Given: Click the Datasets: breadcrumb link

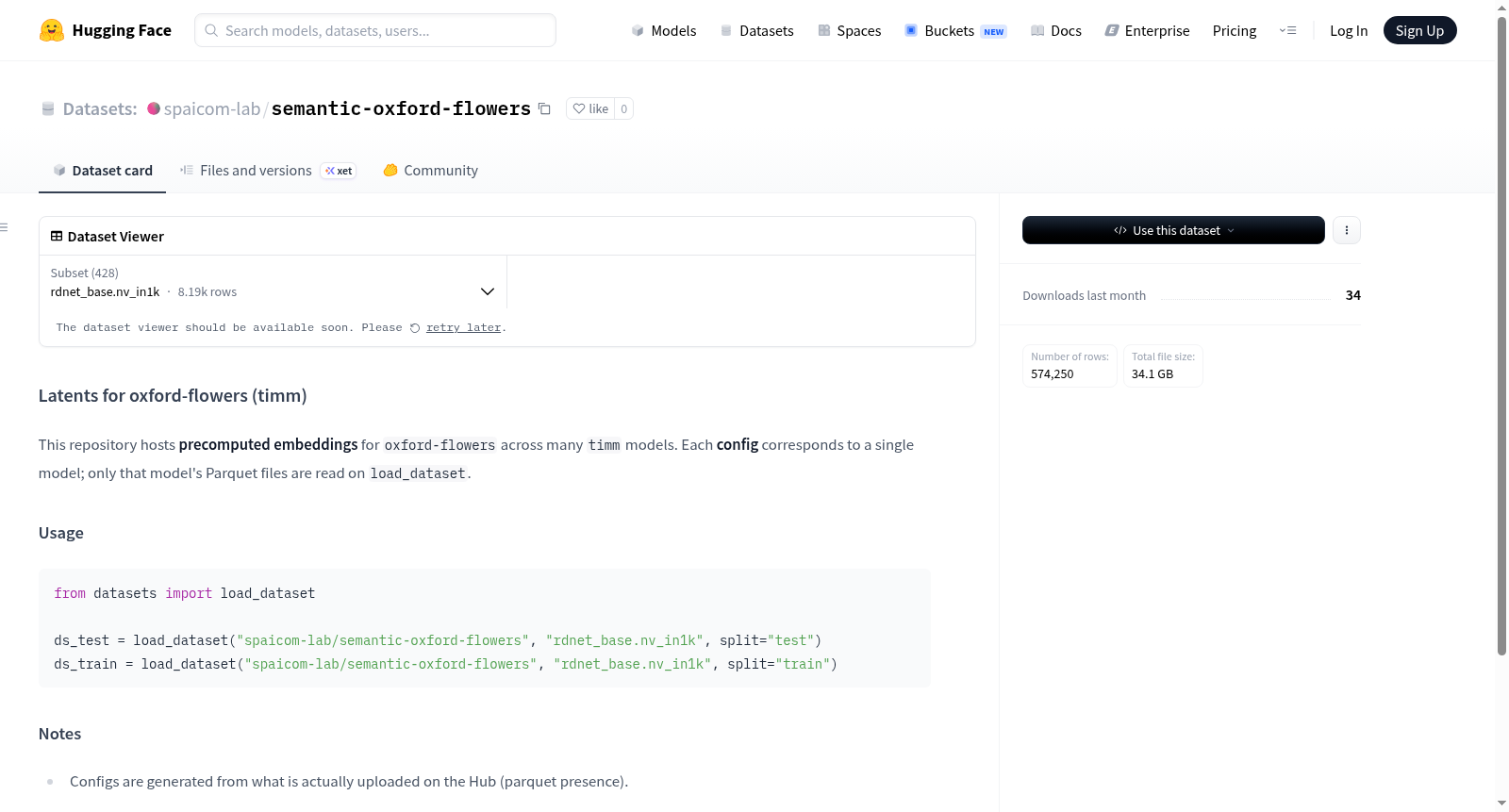Looking at the screenshot, I should [100, 108].
